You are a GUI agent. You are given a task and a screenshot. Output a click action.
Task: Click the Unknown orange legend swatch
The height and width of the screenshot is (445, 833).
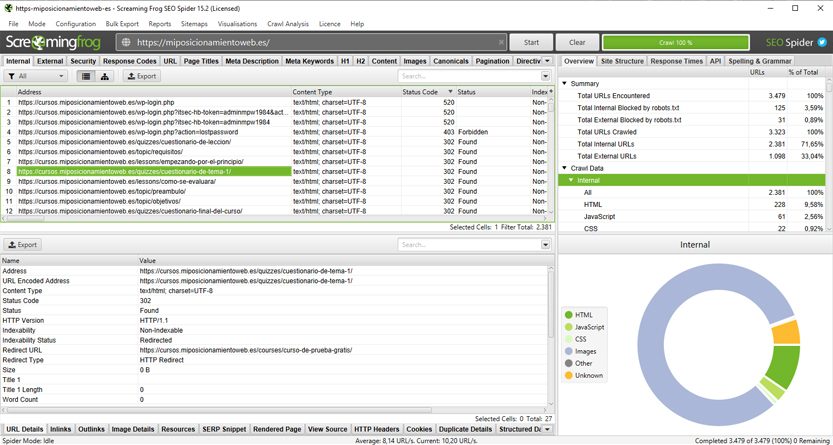(569, 375)
